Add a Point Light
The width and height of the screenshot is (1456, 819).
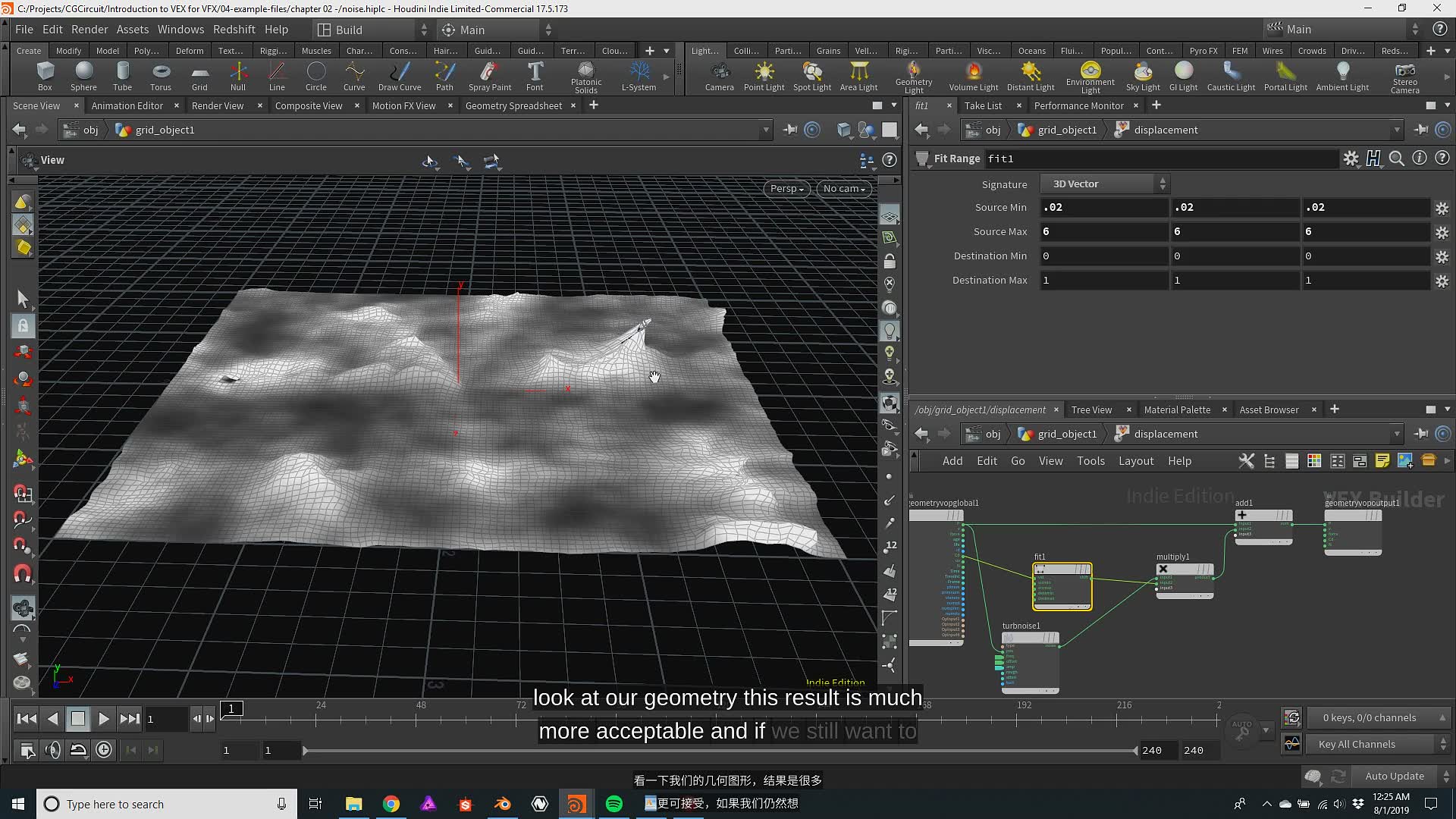coord(764,77)
